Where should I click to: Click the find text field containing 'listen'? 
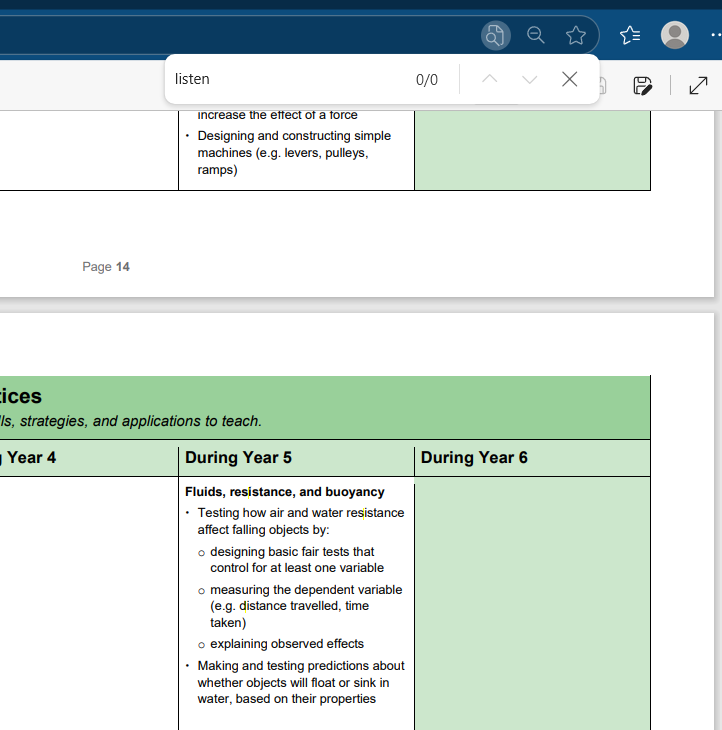pos(285,79)
